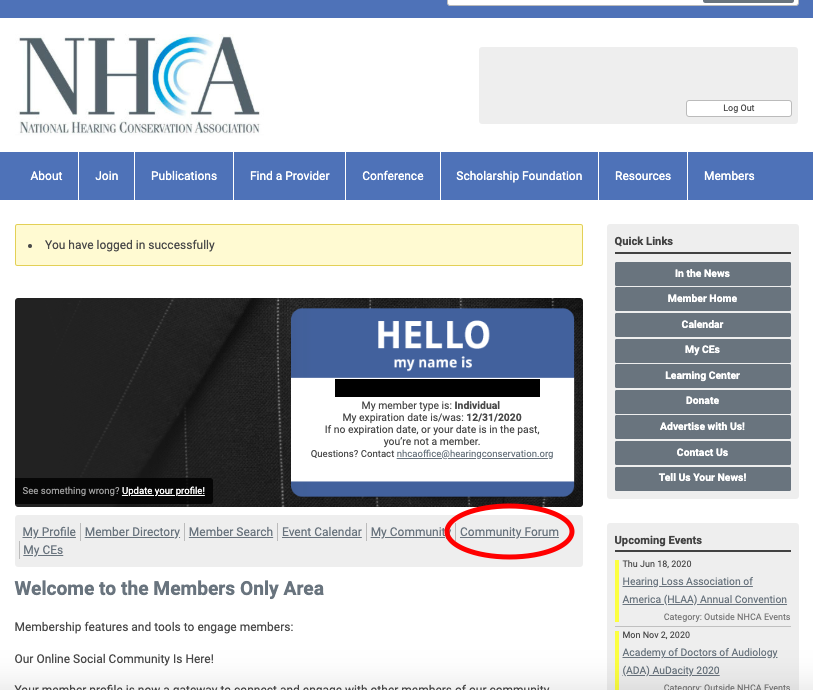This screenshot has width=813, height=690.
Task: Open Hearing Loss Association of America event
Action: 704,590
